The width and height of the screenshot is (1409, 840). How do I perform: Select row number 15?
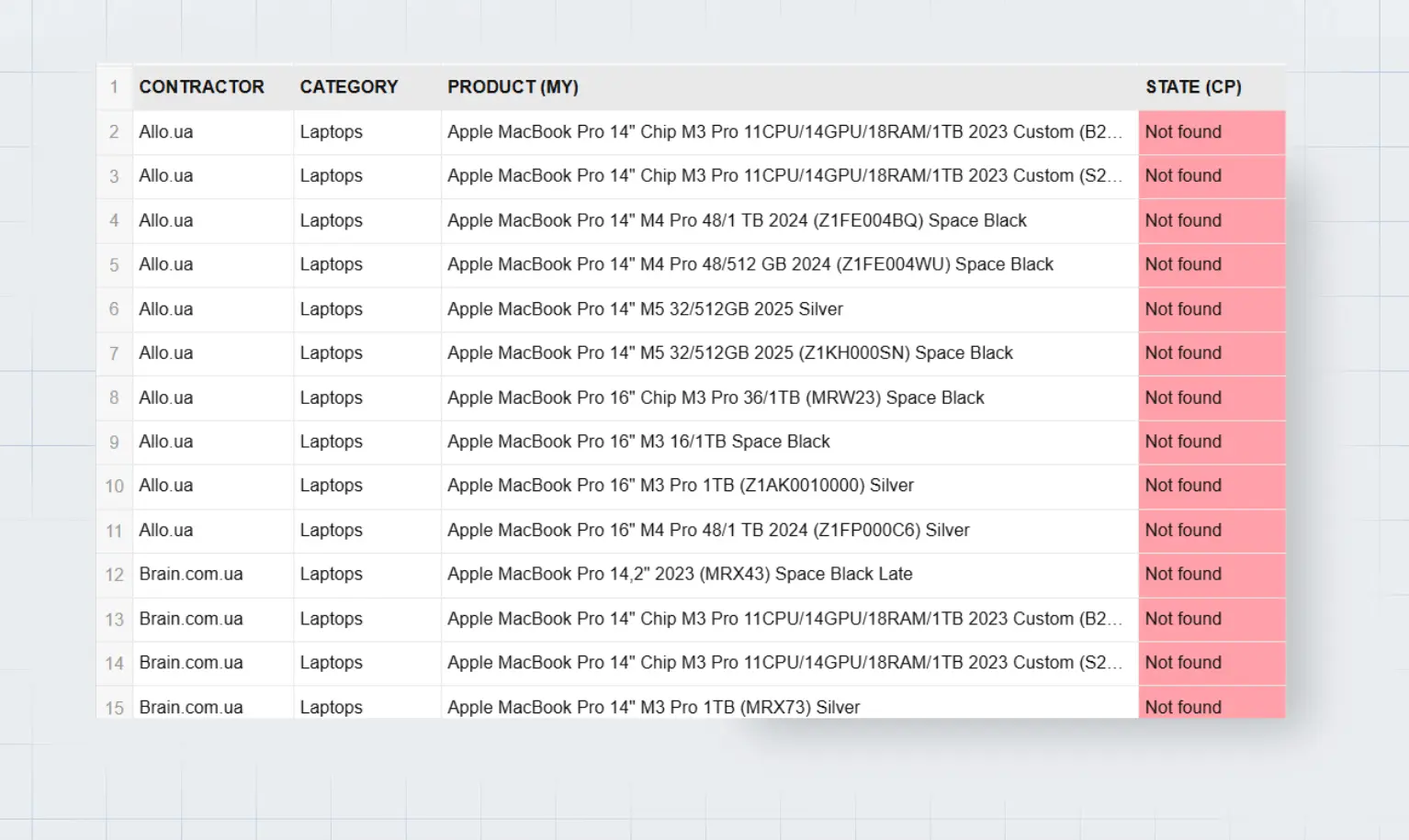pyautogui.click(x=114, y=707)
